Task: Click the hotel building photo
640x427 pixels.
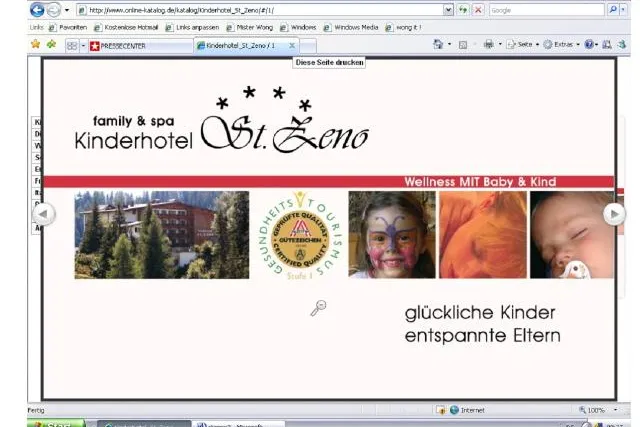Action: [162, 235]
